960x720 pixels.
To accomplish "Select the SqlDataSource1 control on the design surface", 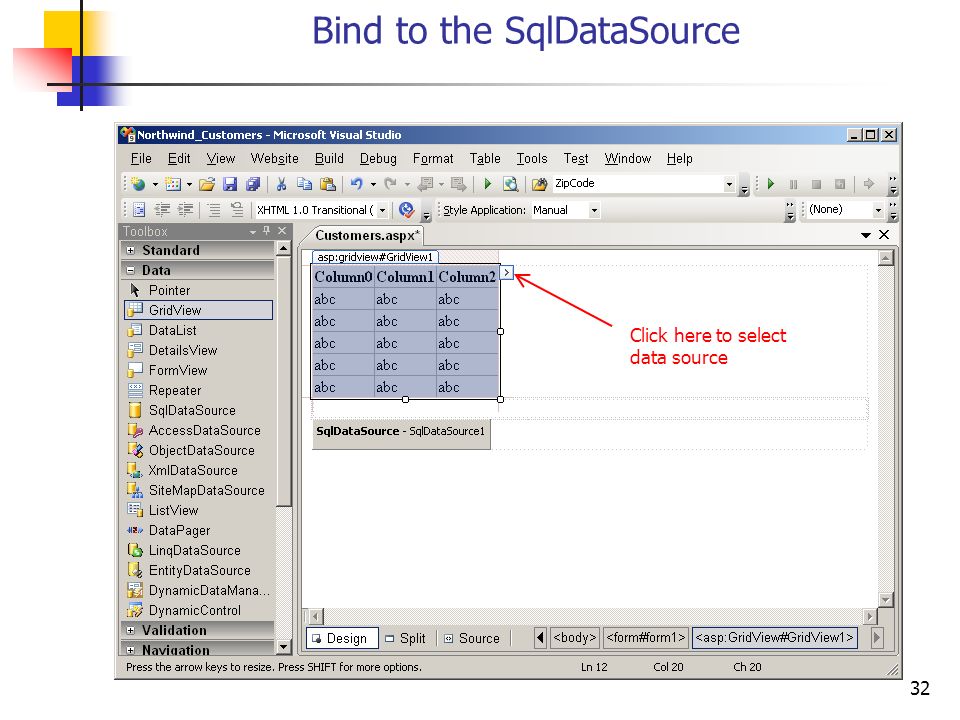I will click(x=401, y=434).
